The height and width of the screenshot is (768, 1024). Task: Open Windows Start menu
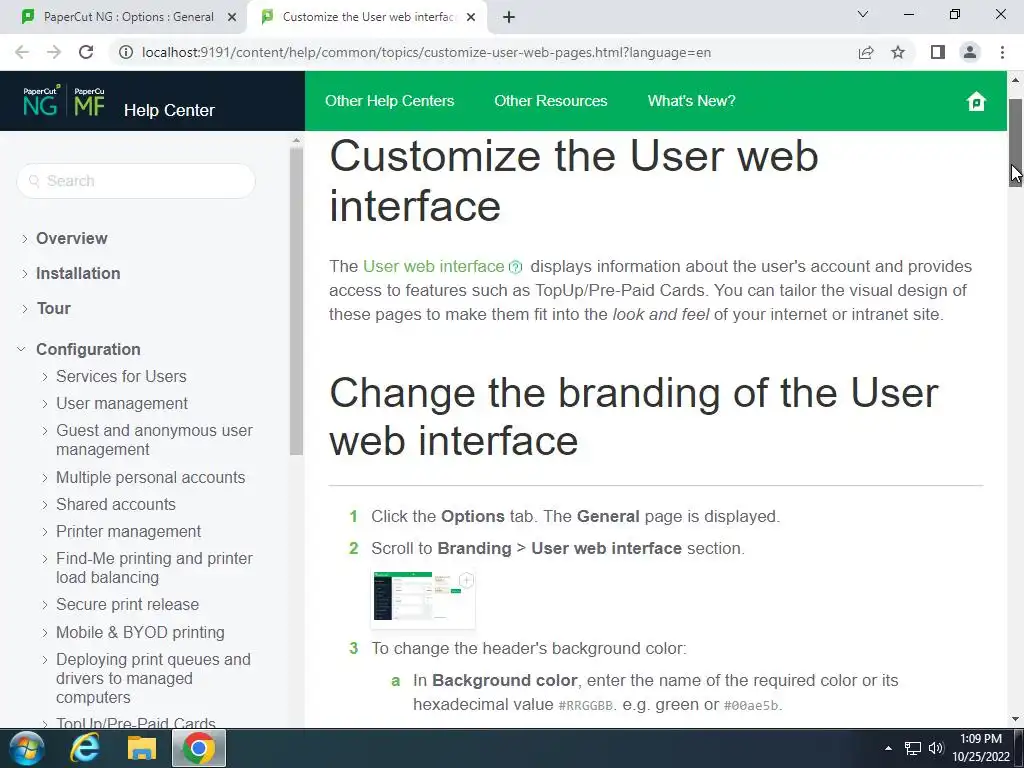26,748
